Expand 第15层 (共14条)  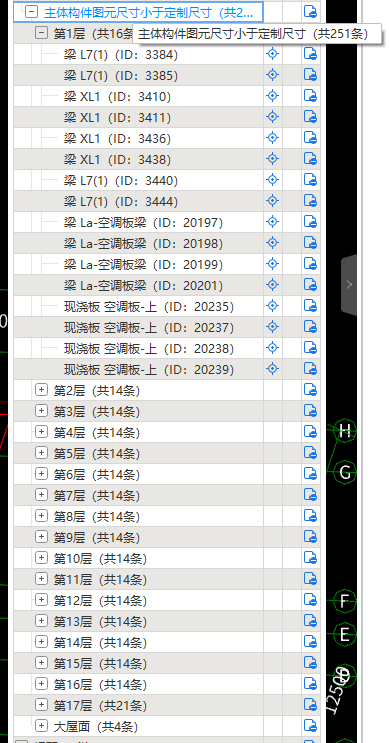[42, 662]
